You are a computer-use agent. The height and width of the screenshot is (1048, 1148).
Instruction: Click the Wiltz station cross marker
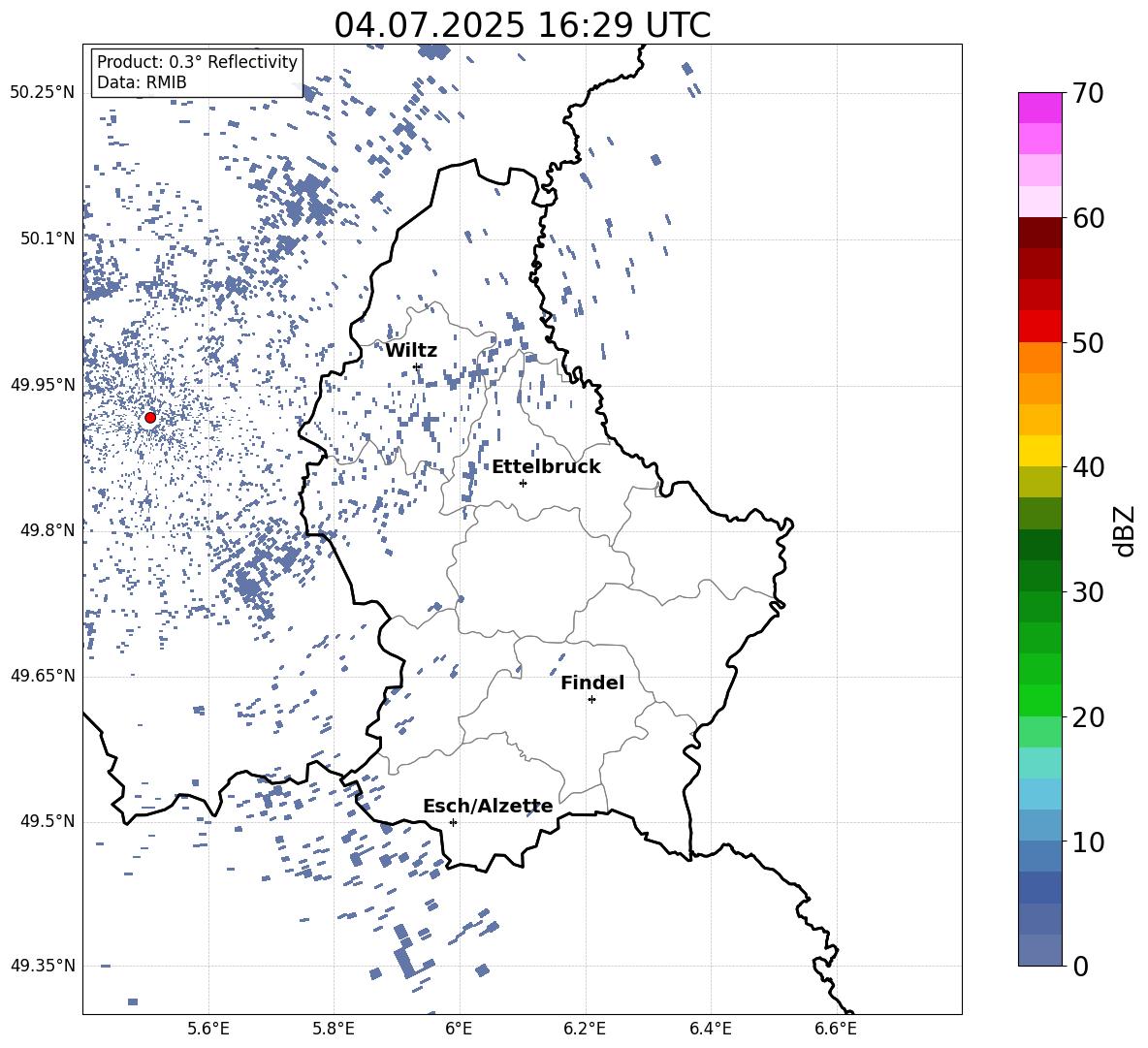tap(417, 366)
